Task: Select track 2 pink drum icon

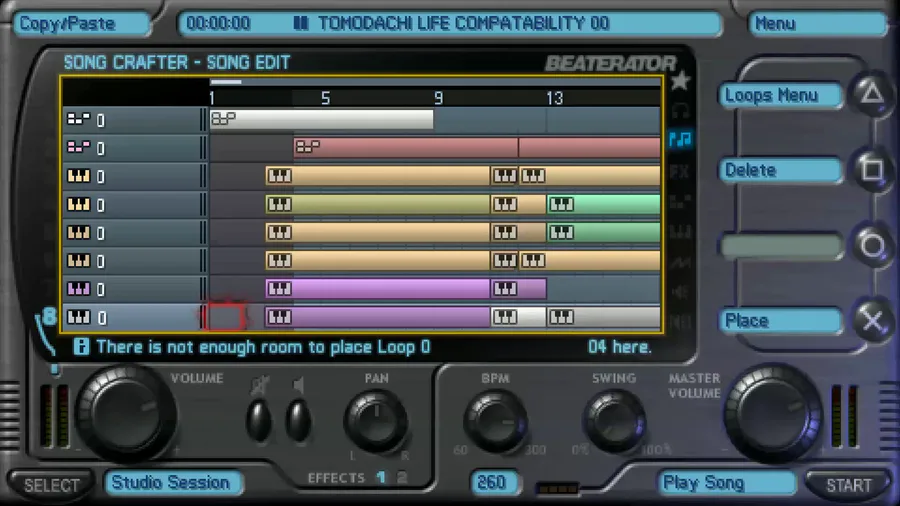Action: pos(79,147)
